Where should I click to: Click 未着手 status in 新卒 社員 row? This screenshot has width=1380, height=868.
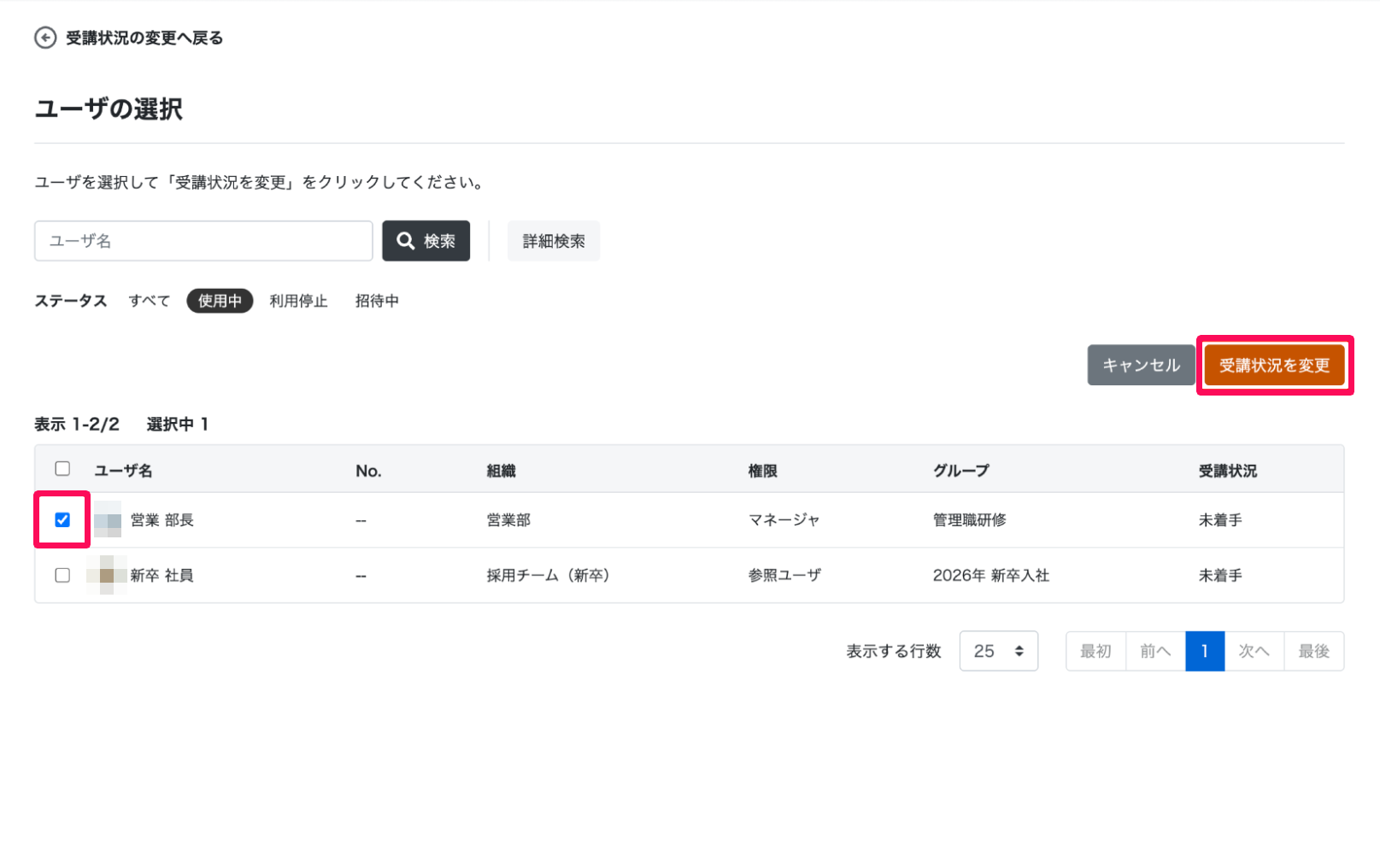1220,576
